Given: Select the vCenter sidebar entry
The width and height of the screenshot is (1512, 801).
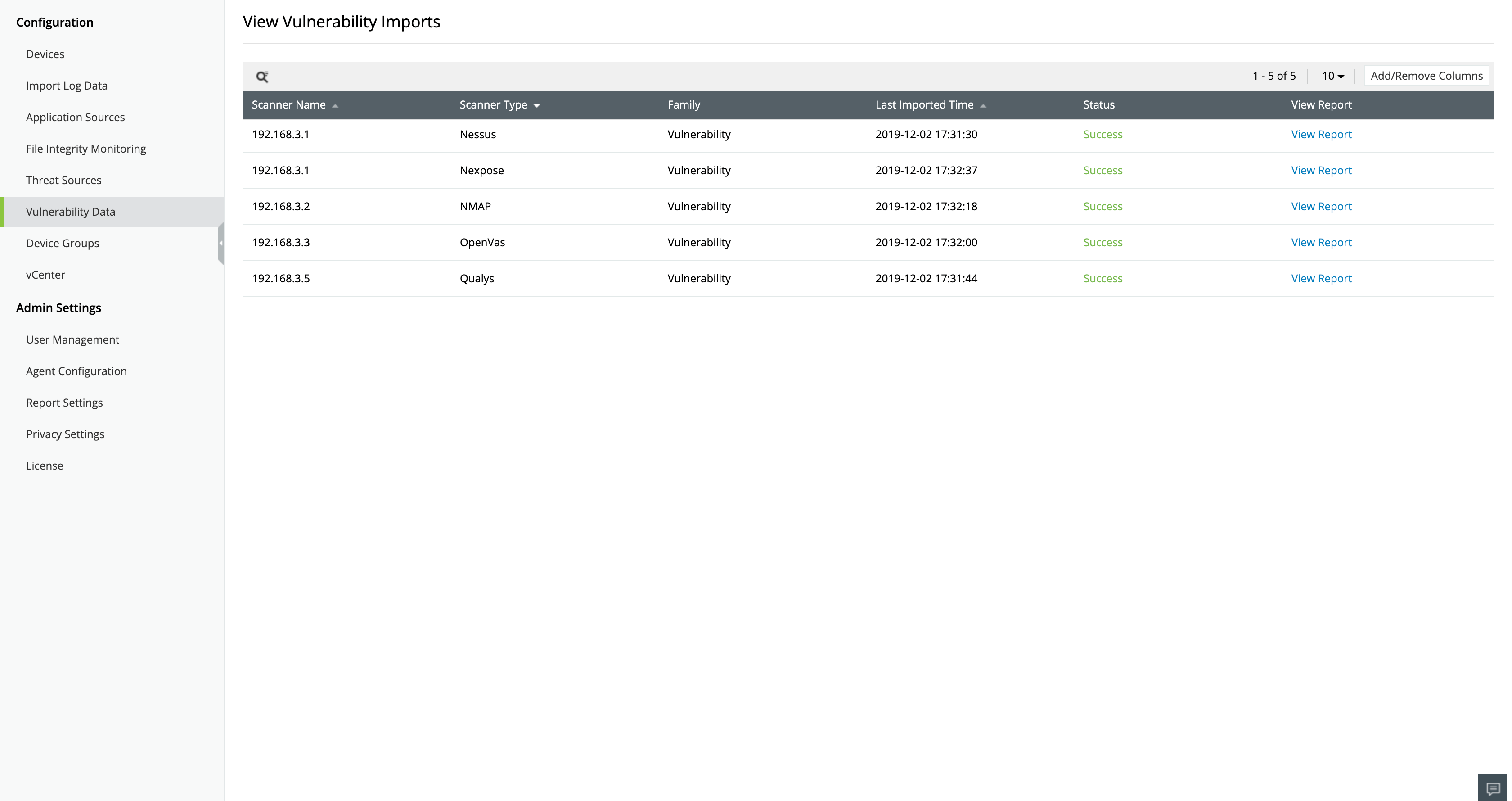Looking at the screenshot, I should click(x=45, y=275).
